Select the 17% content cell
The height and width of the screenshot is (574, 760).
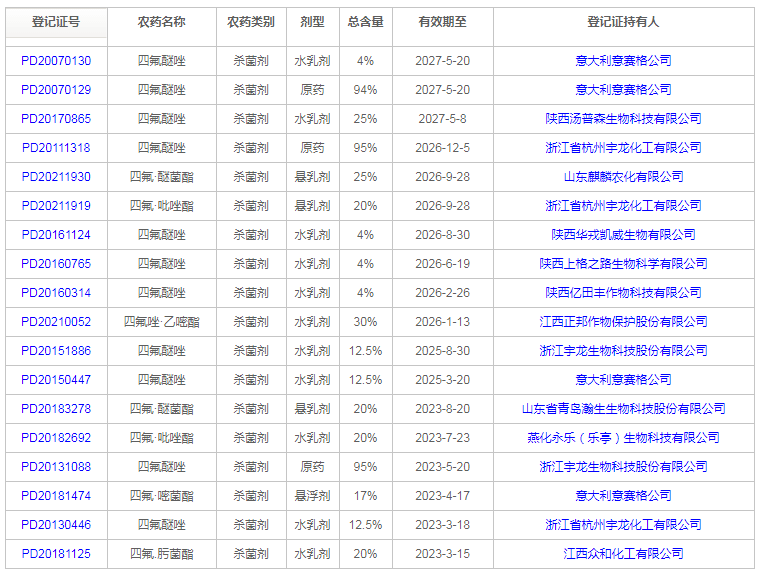coord(365,496)
